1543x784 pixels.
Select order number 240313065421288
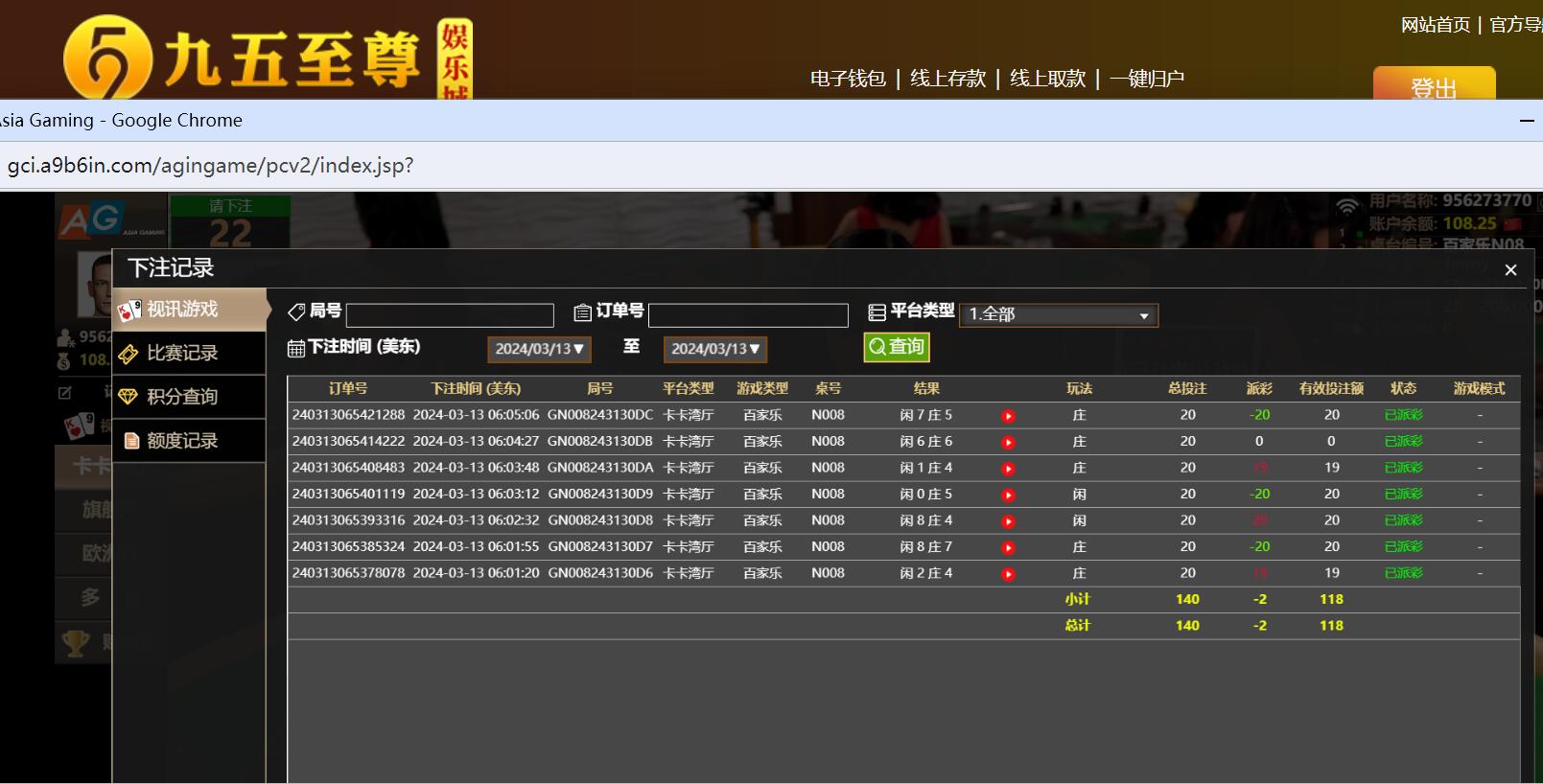[x=348, y=415]
